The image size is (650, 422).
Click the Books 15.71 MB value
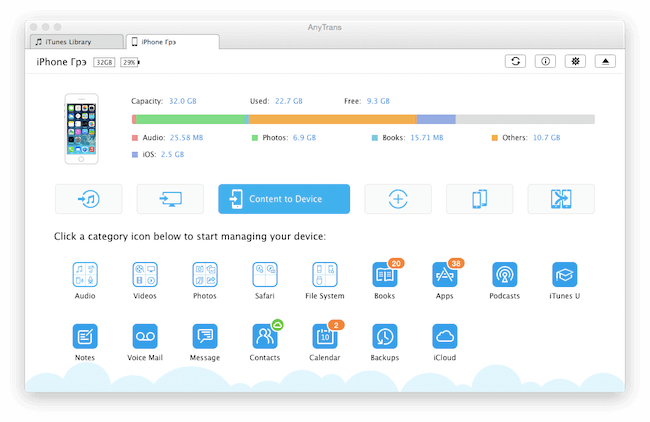pos(427,138)
